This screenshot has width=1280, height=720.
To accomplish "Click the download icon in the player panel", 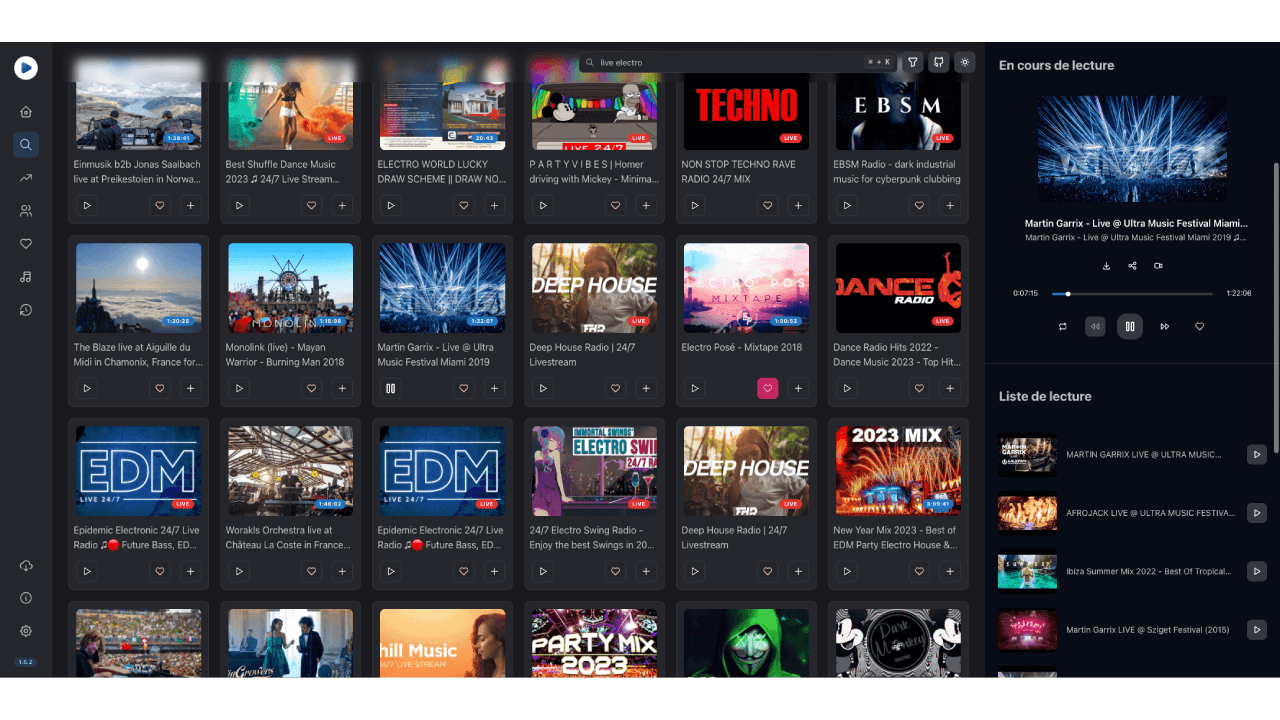I will [1107, 266].
